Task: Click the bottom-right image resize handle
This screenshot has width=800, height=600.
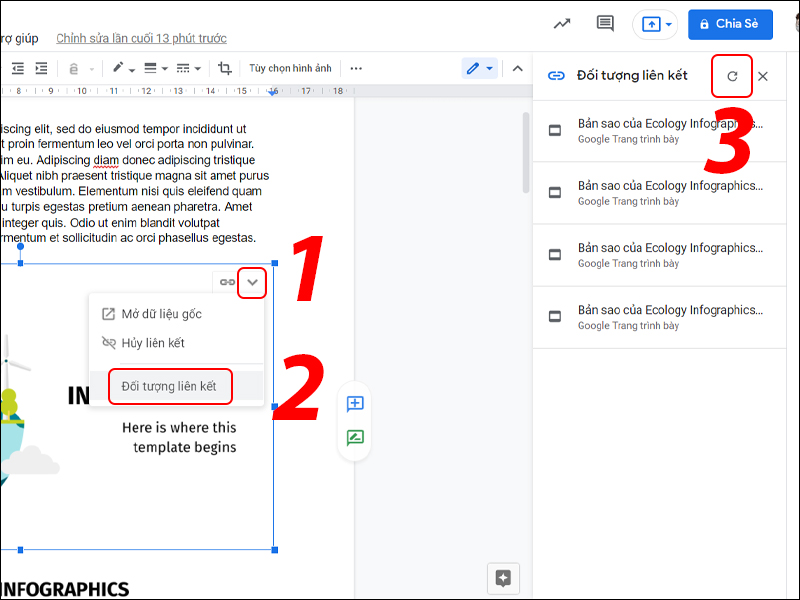Action: tap(275, 550)
